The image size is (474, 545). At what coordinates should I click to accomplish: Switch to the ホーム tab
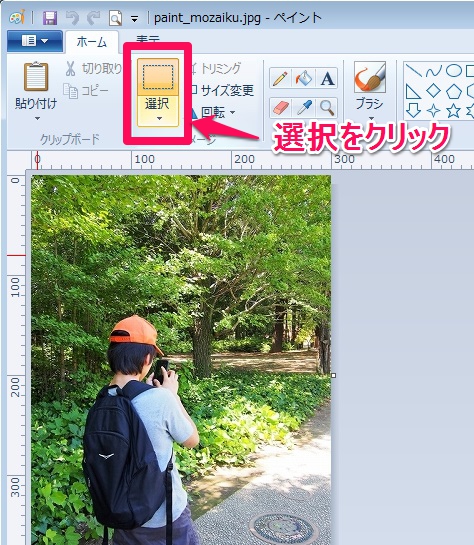point(92,42)
